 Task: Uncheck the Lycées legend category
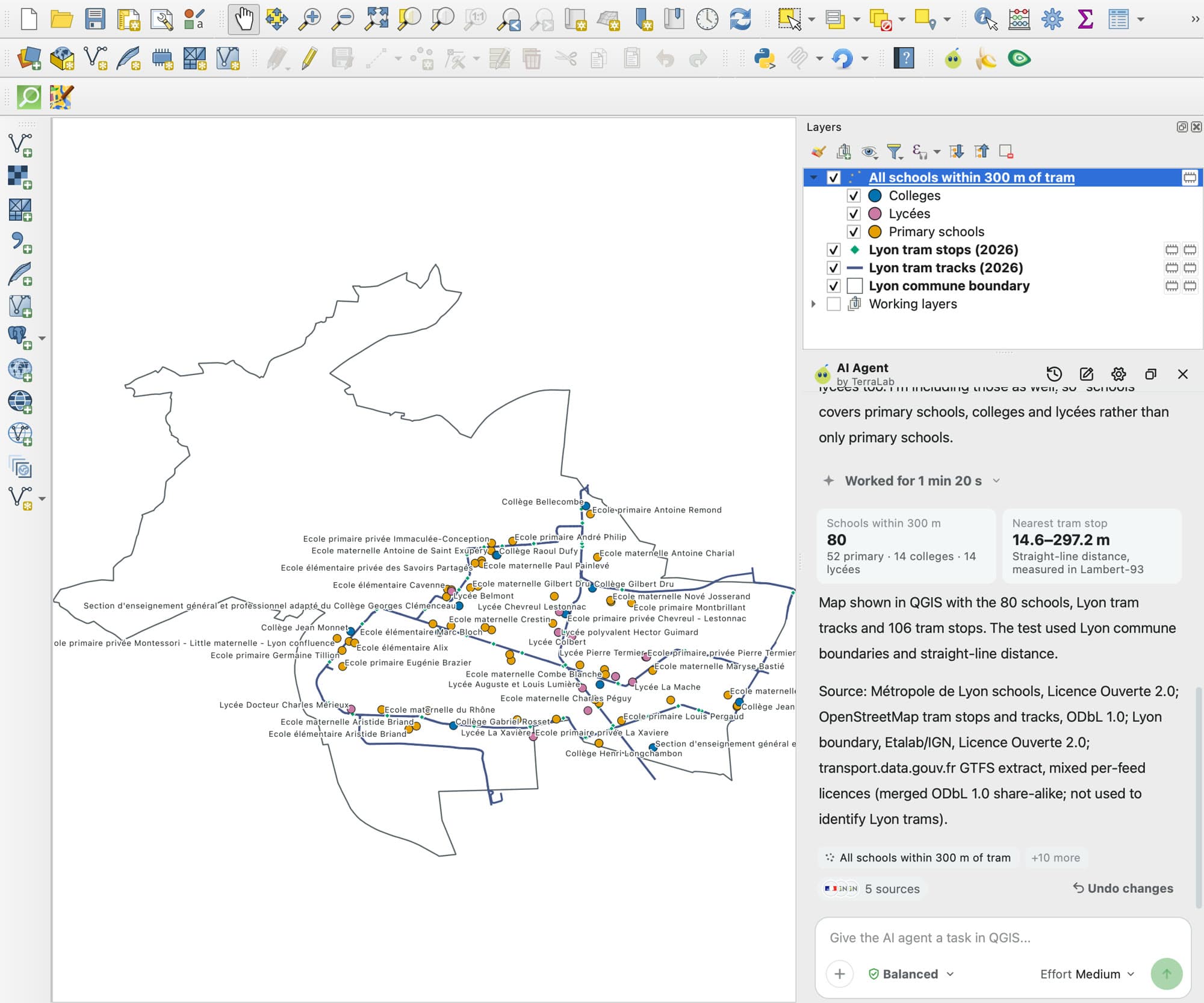[854, 214]
